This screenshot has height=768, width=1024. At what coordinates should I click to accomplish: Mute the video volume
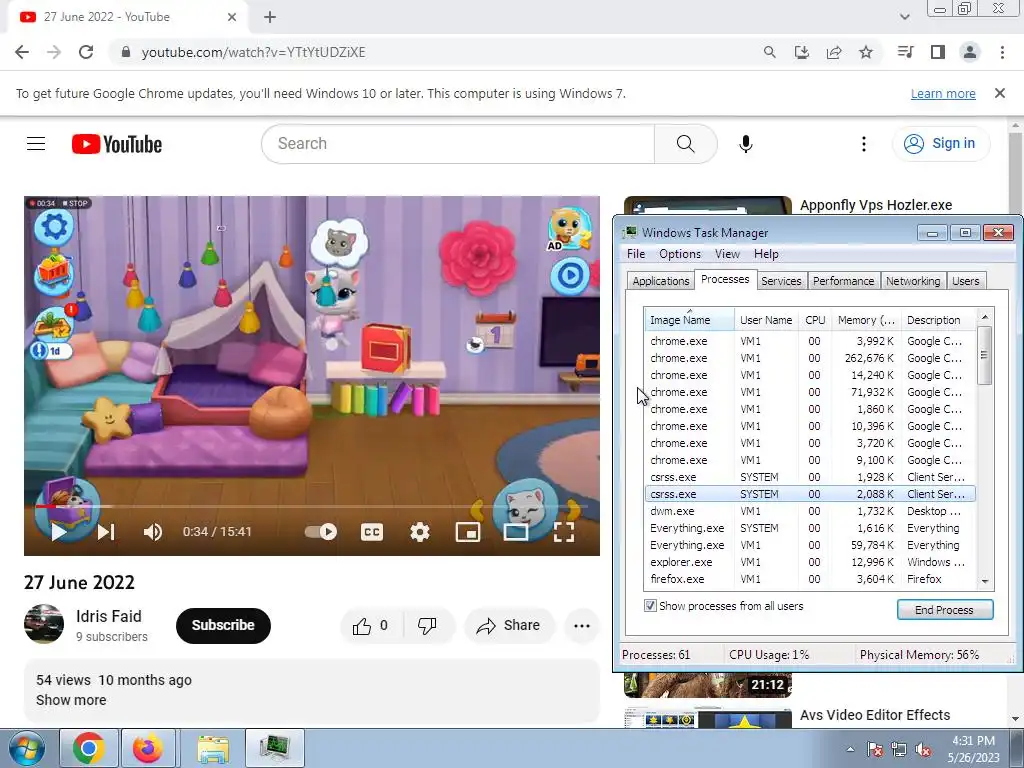(x=153, y=532)
